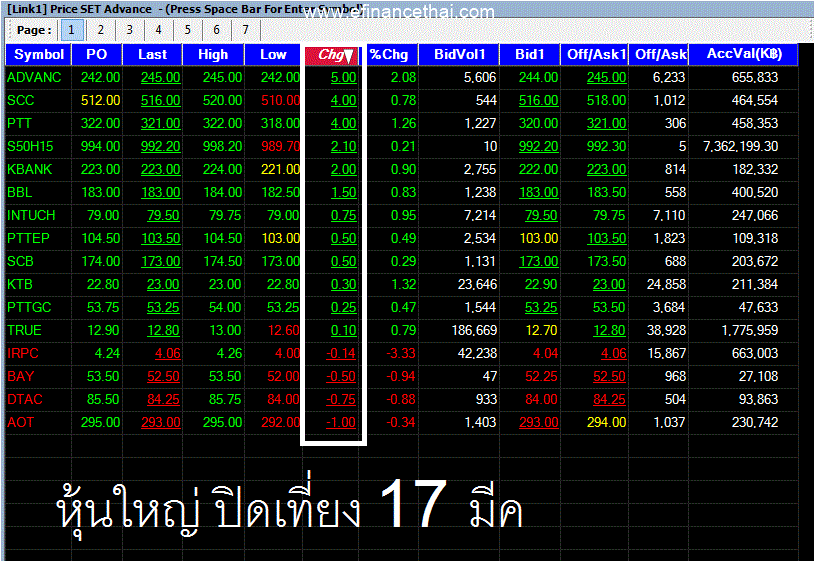Click SCC low price 510.00
This screenshot has width=814, height=561.
point(280,100)
